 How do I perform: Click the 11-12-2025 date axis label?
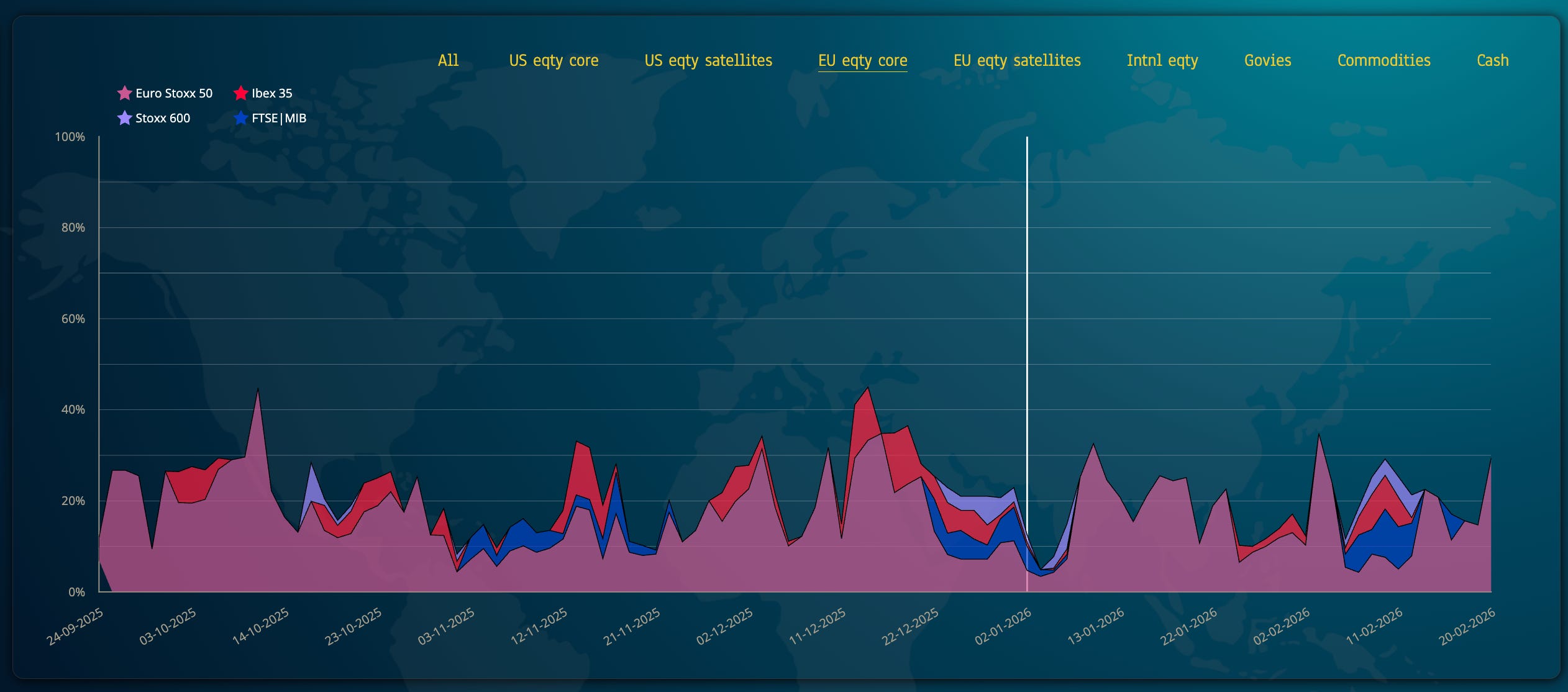coord(818,626)
